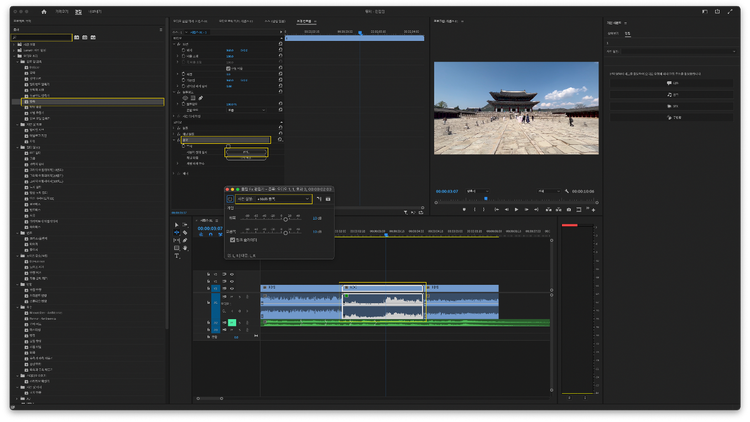
Task: Open the workspaces icon at top right
Action: (x=704, y=11)
